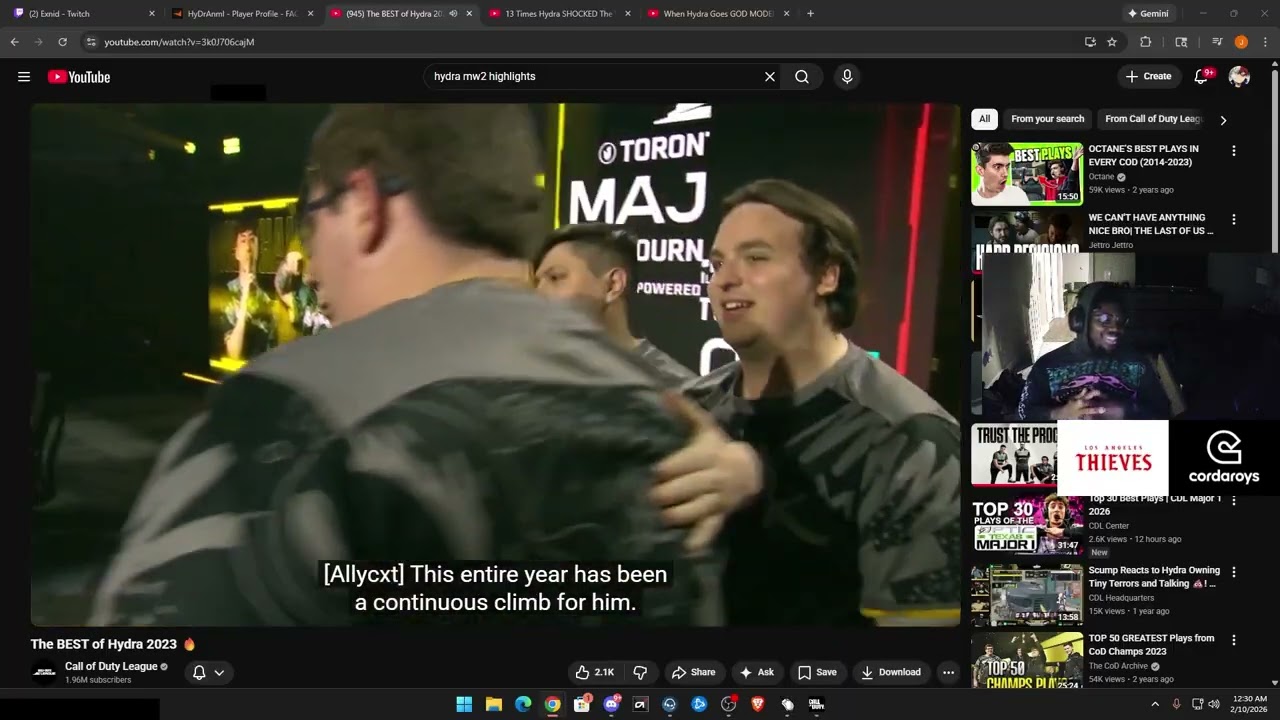The height and width of the screenshot is (720, 1280).
Task: Open the YouTube guide hamburger menu
Action: 24,77
